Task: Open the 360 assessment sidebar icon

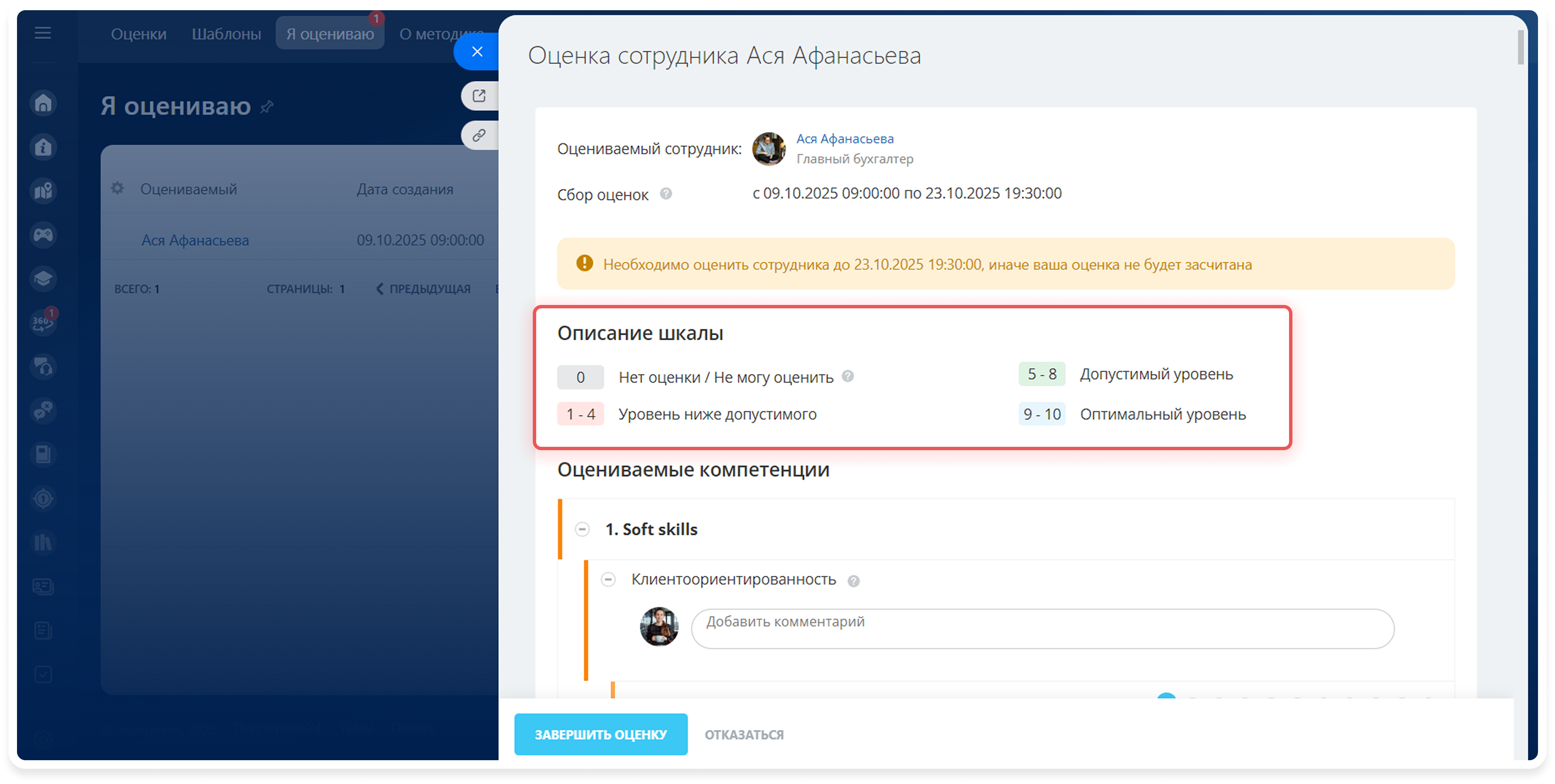Action: click(x=43, y=322)
